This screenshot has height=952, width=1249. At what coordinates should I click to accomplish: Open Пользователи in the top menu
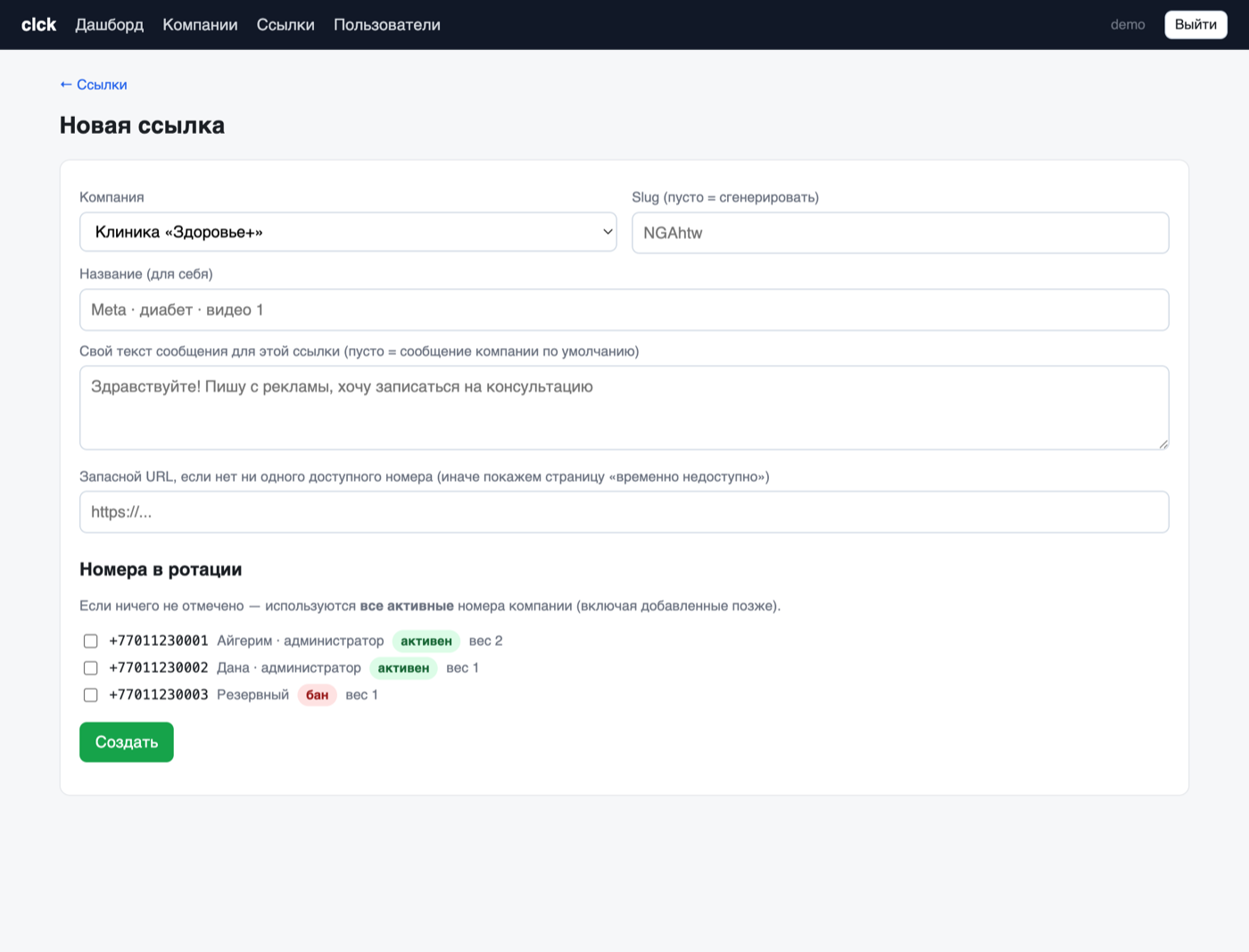(x=387, y=25)
